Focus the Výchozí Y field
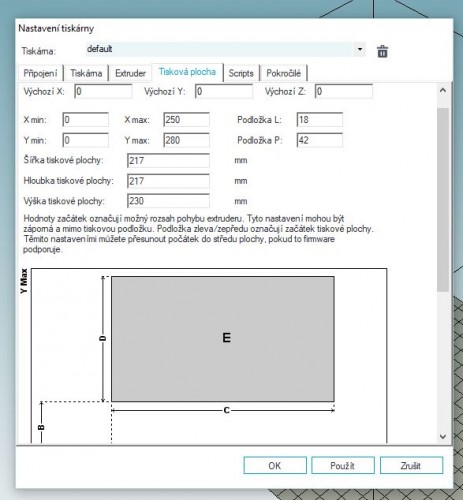The width and height of the screenshot is (463, 500). [224, 91]
